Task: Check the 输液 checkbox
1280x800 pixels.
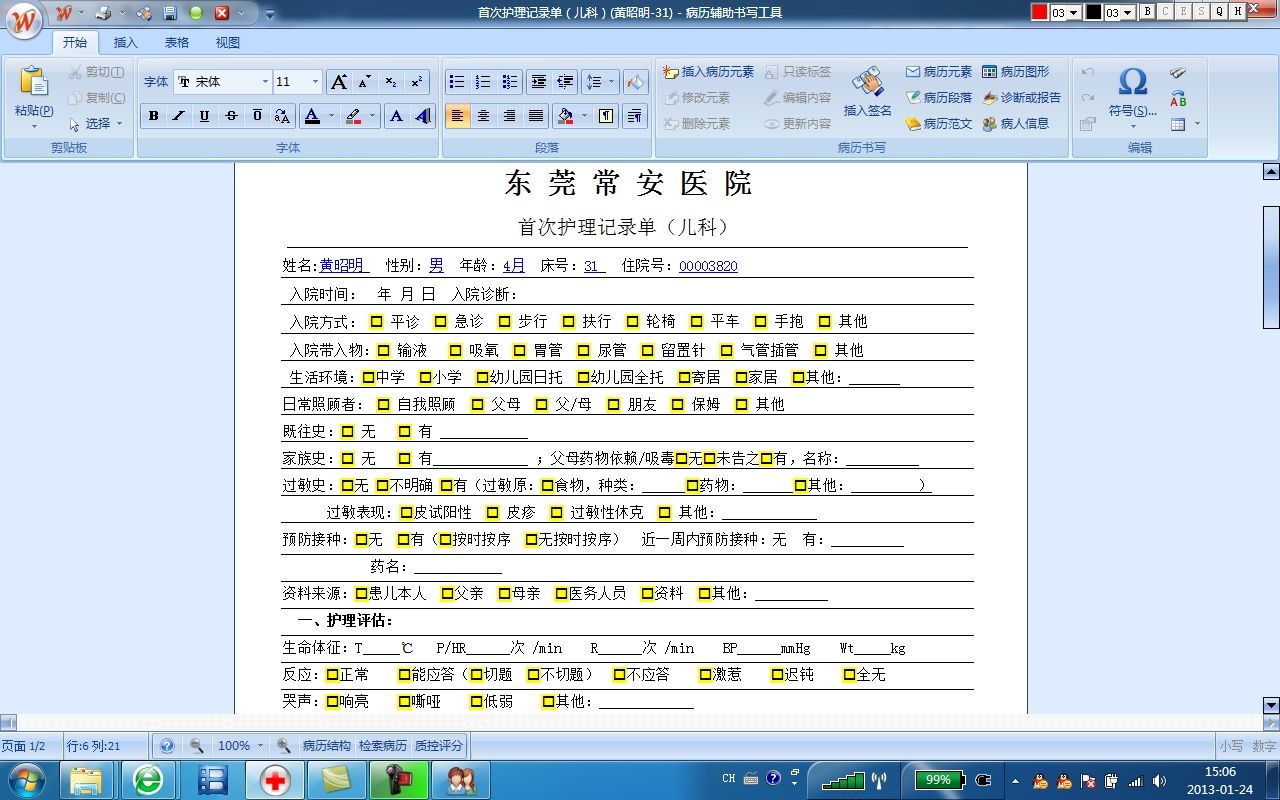Action: tap(383, 350)
